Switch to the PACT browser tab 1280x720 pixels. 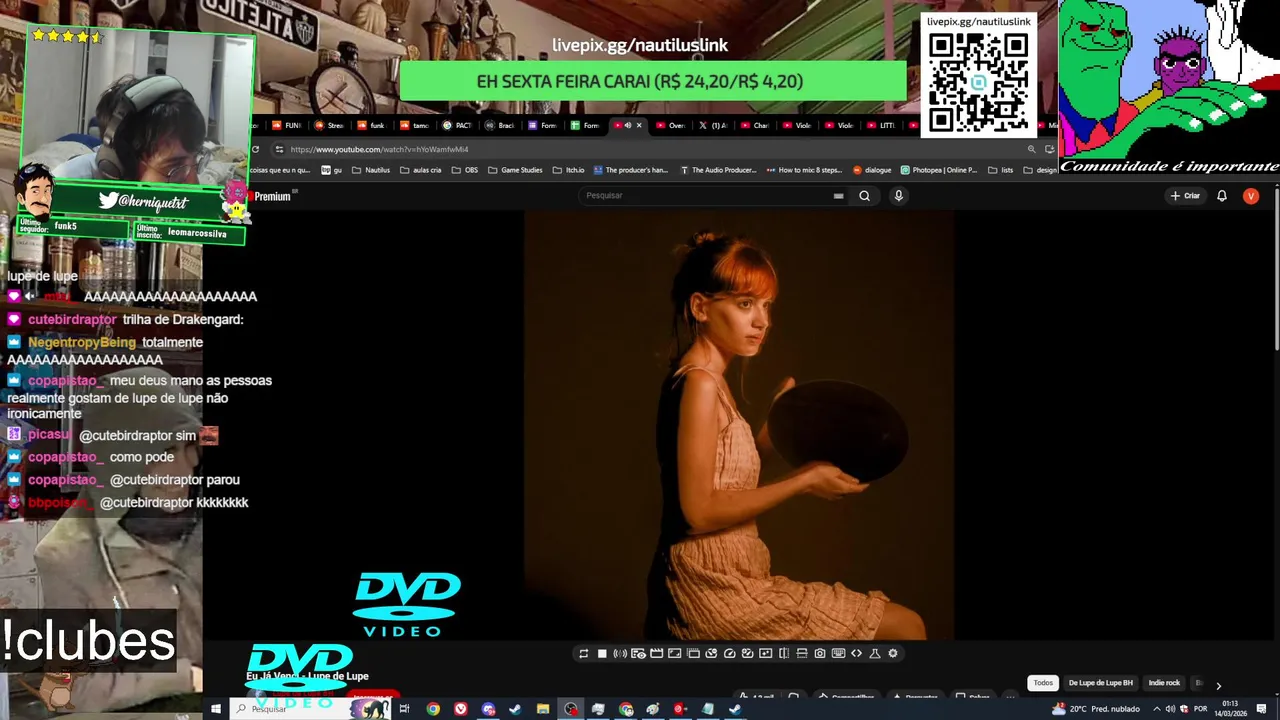tap(459, 126)
